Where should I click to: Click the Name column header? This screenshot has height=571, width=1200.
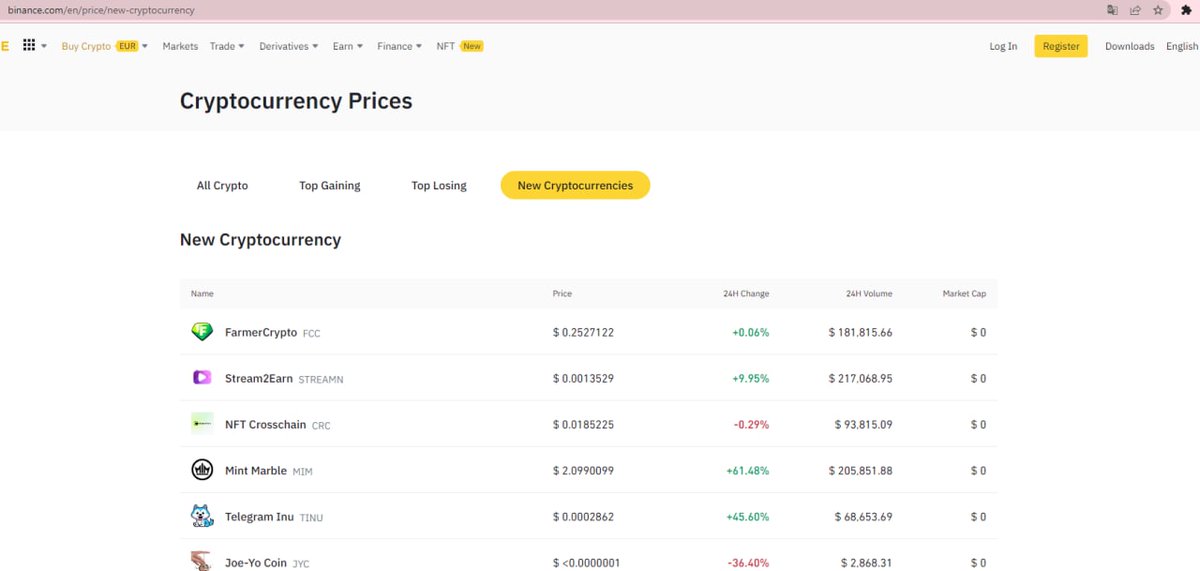pos(202,293)
